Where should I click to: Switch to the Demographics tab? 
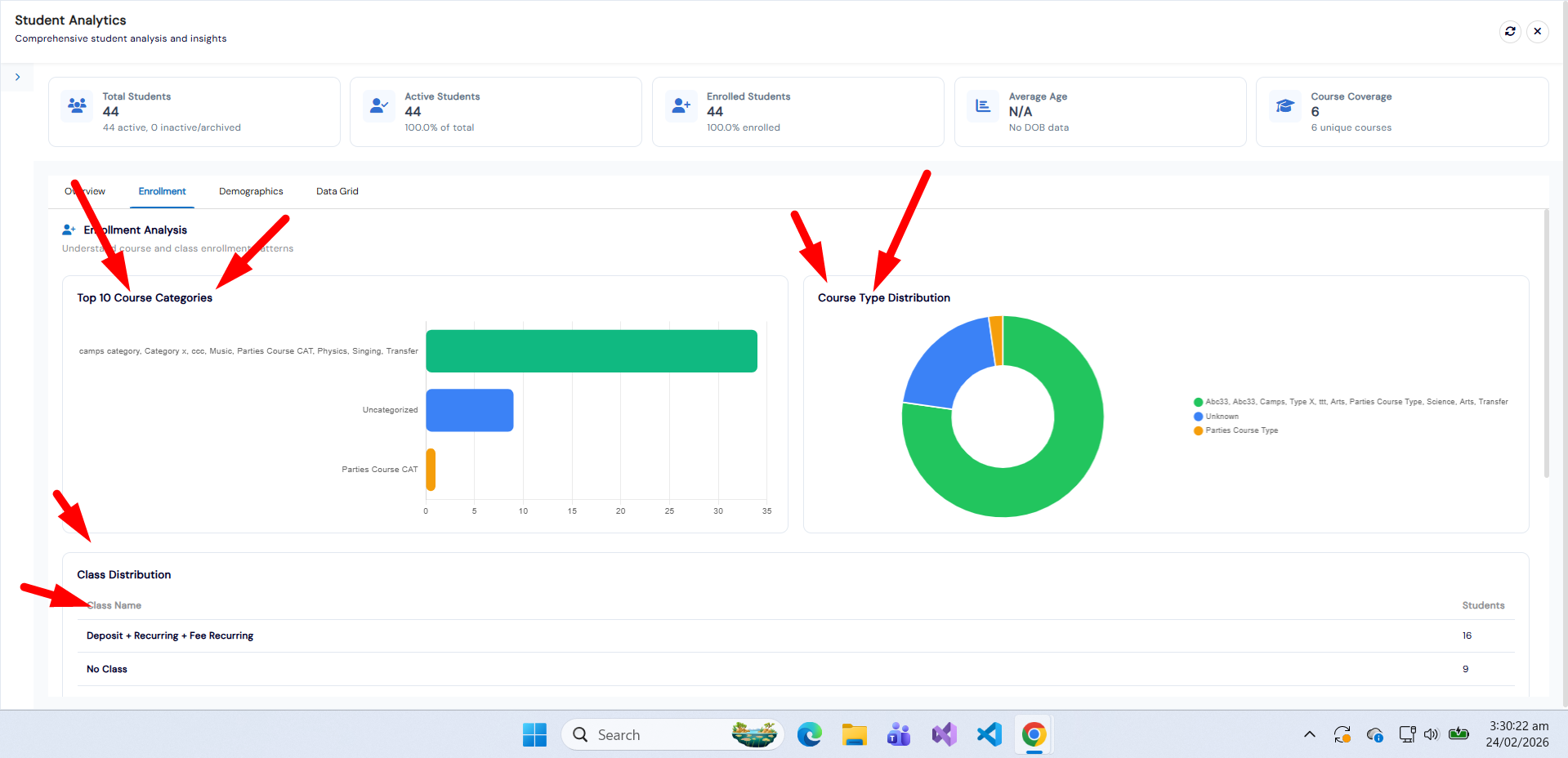point(251,191)
